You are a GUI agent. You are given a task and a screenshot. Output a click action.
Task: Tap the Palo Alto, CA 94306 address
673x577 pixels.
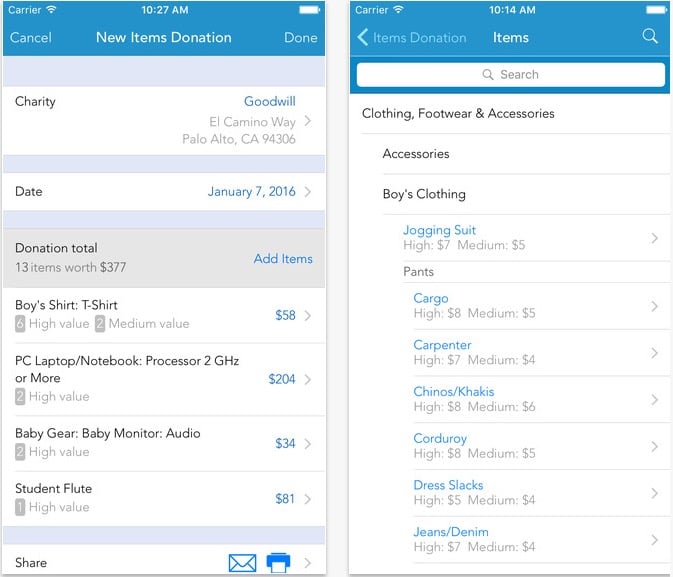[239, 139]
